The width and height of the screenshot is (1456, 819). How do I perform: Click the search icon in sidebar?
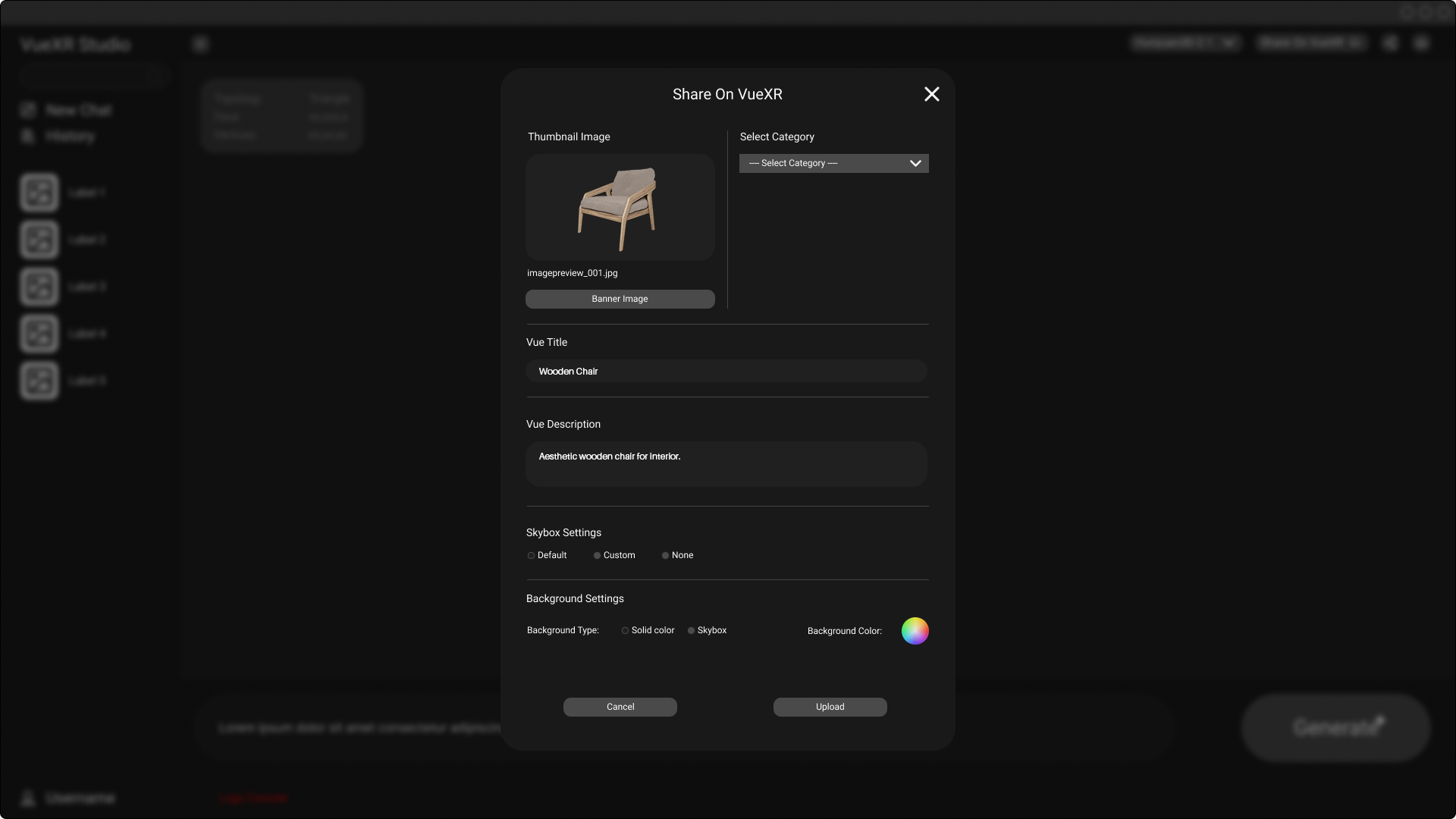coord(154,77)
